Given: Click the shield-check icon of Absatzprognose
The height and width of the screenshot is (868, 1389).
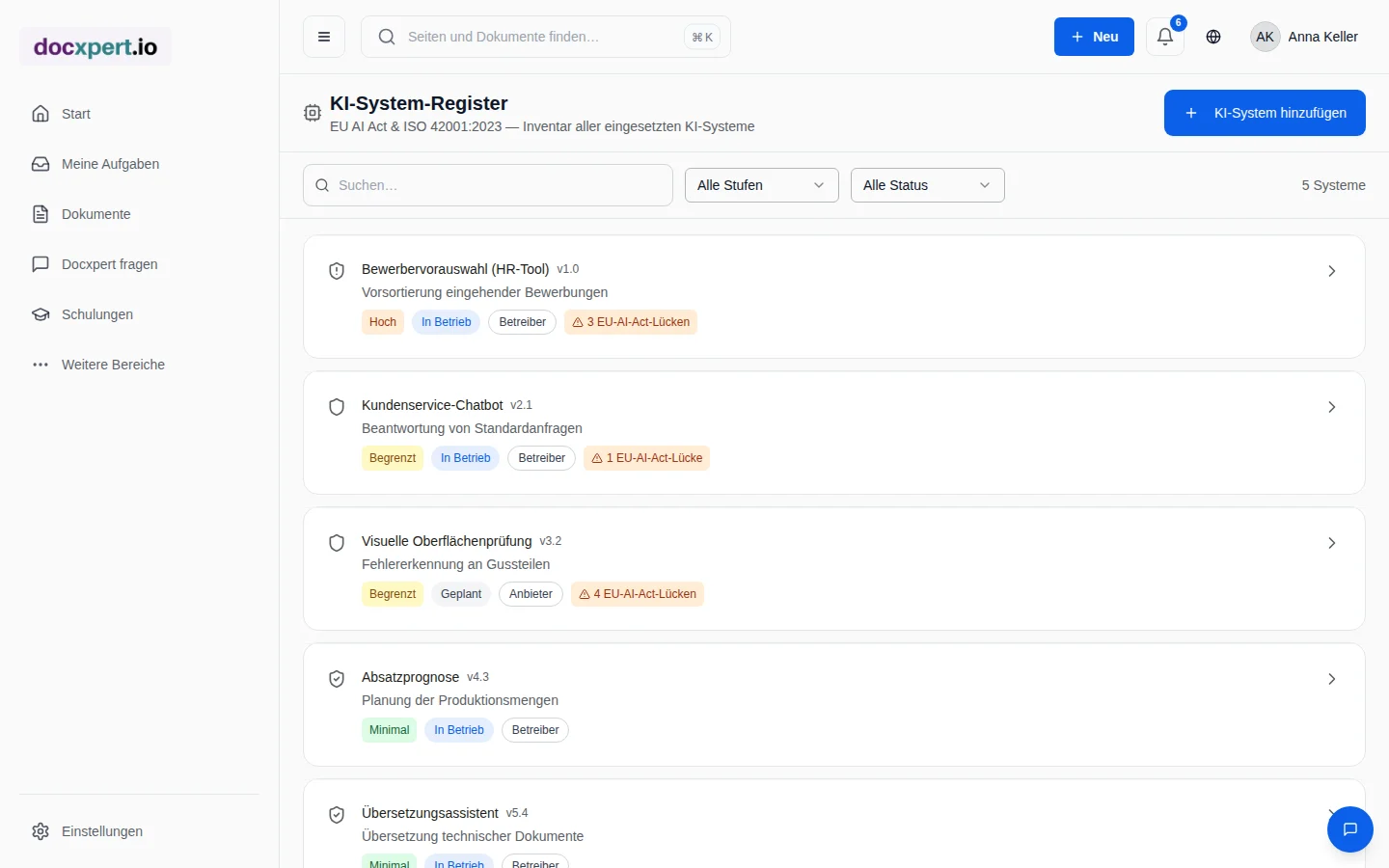Looking at the screenshot, I should (337, 679).
